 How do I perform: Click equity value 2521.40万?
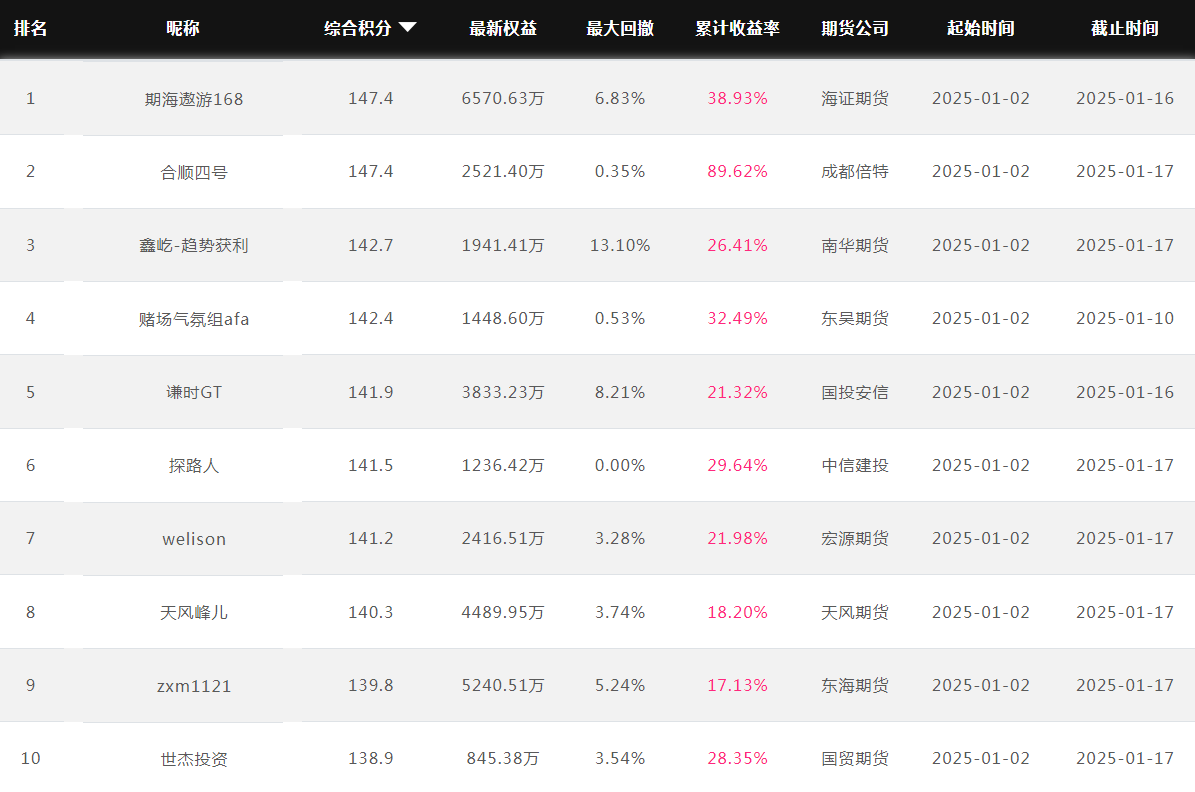click(x=503, y=172)
